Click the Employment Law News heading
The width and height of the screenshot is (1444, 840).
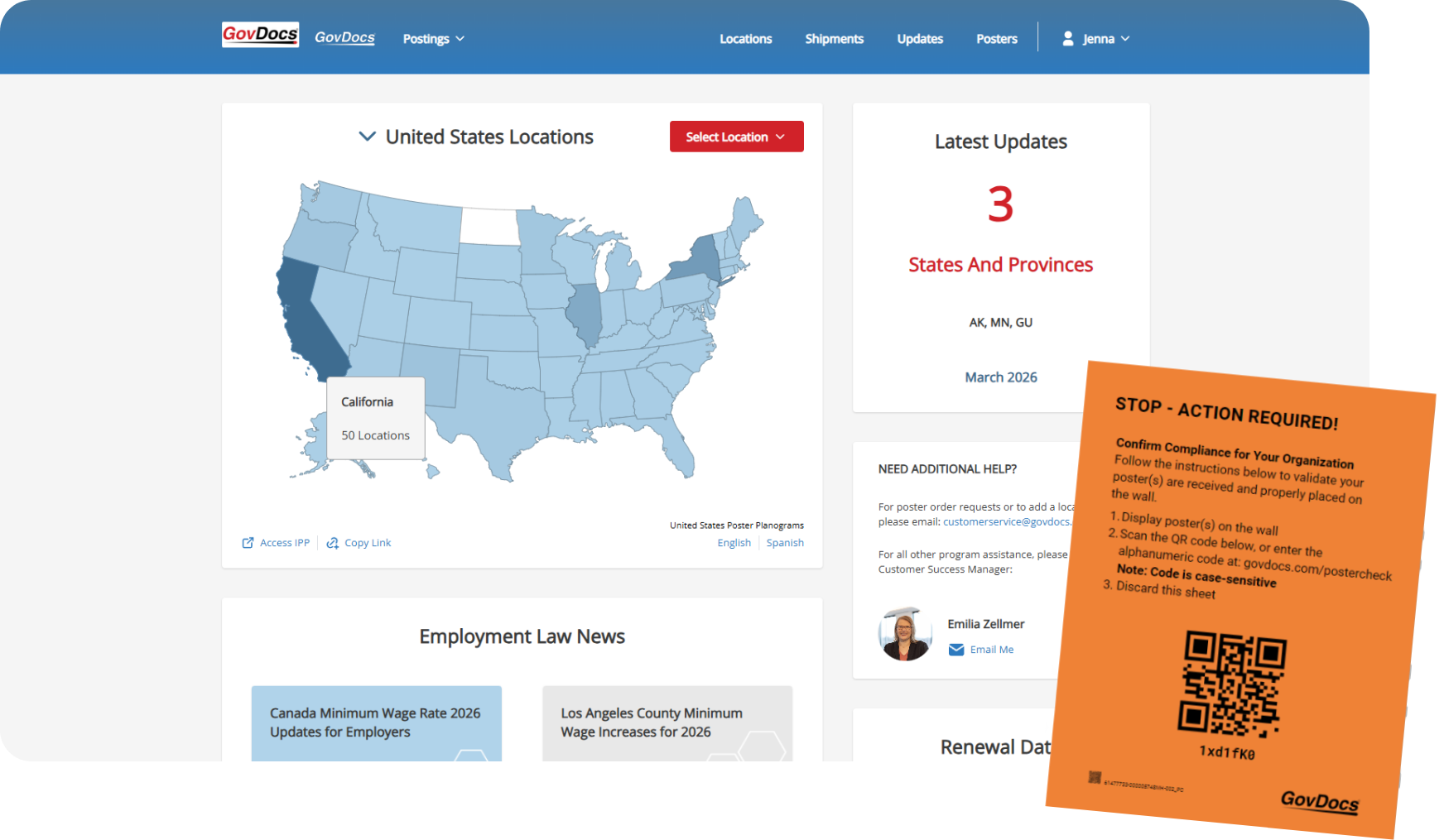tap(522, 636)
